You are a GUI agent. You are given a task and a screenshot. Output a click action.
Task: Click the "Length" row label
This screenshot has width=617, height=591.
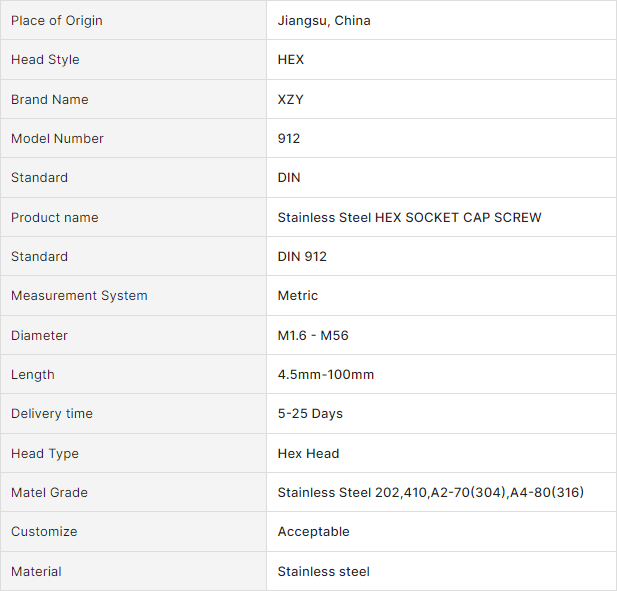33,375
